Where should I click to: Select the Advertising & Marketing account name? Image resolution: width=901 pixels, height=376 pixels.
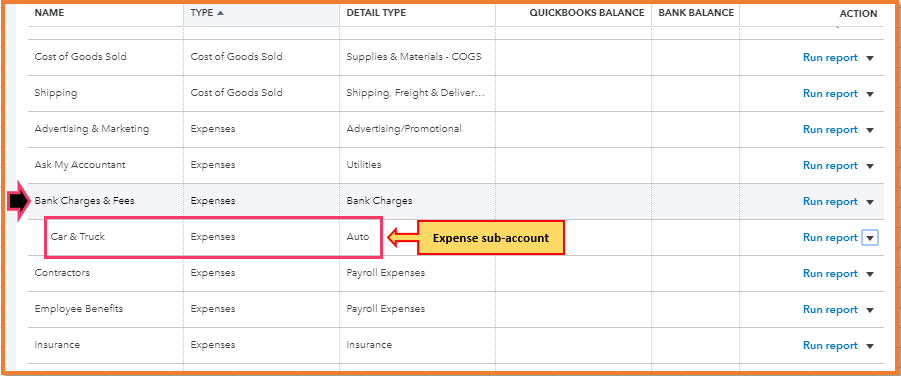[92, 129]
